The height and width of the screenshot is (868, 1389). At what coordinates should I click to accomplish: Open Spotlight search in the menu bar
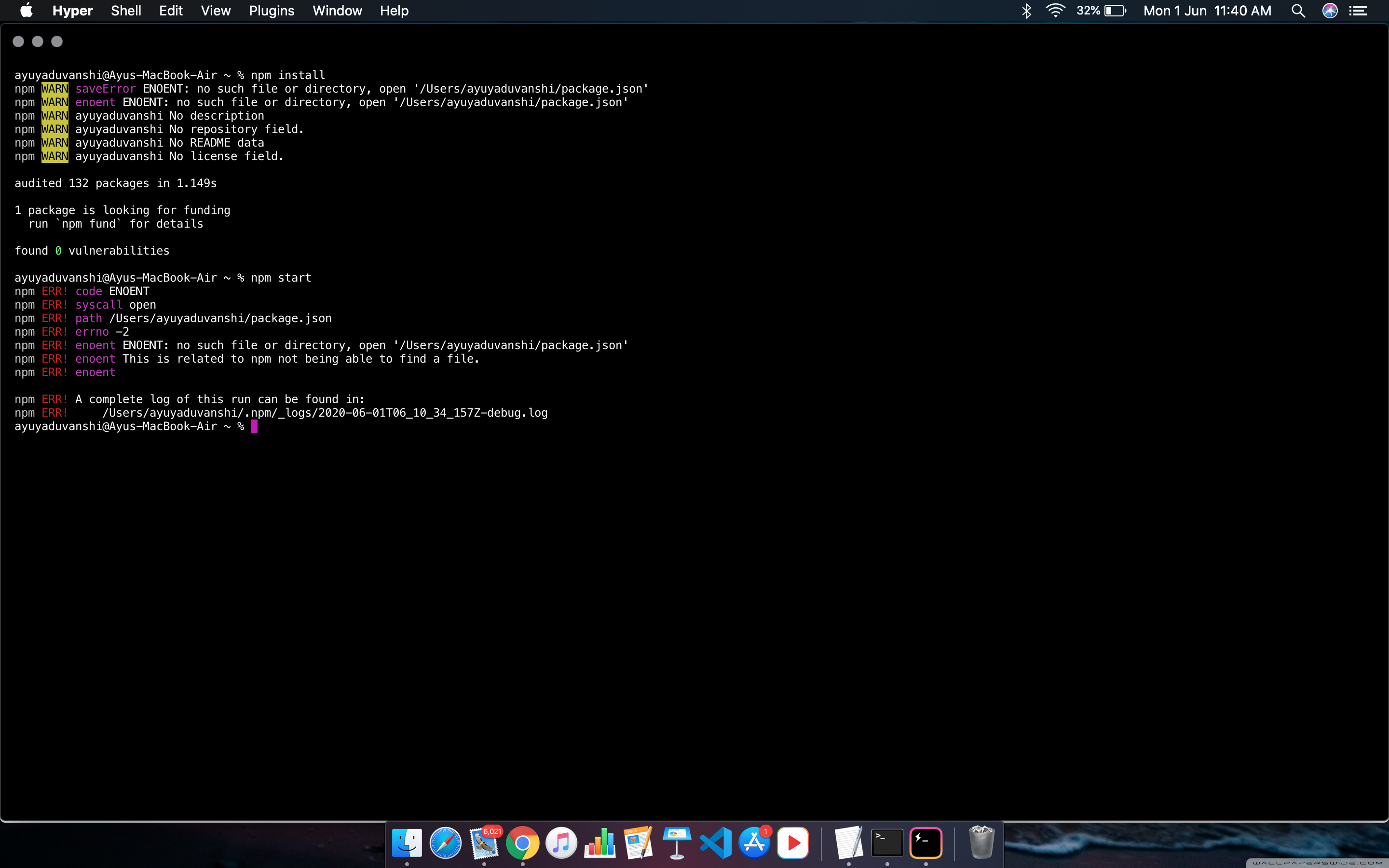(x=1298, y=11)
